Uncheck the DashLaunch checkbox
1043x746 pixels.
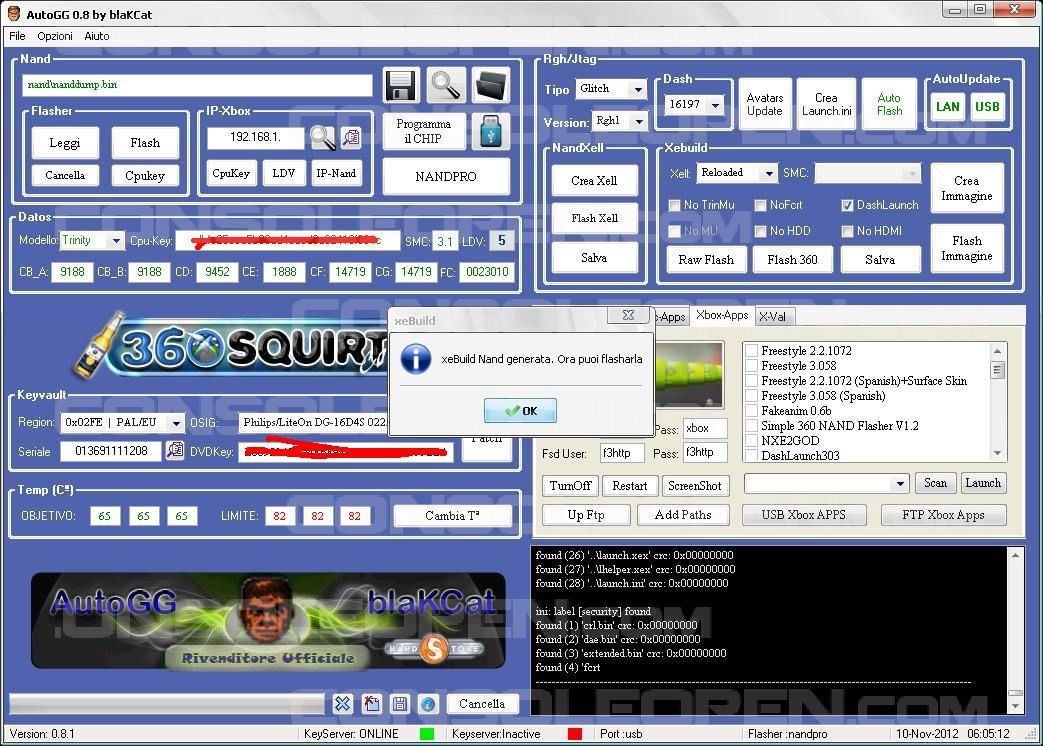tap(847, 205)
